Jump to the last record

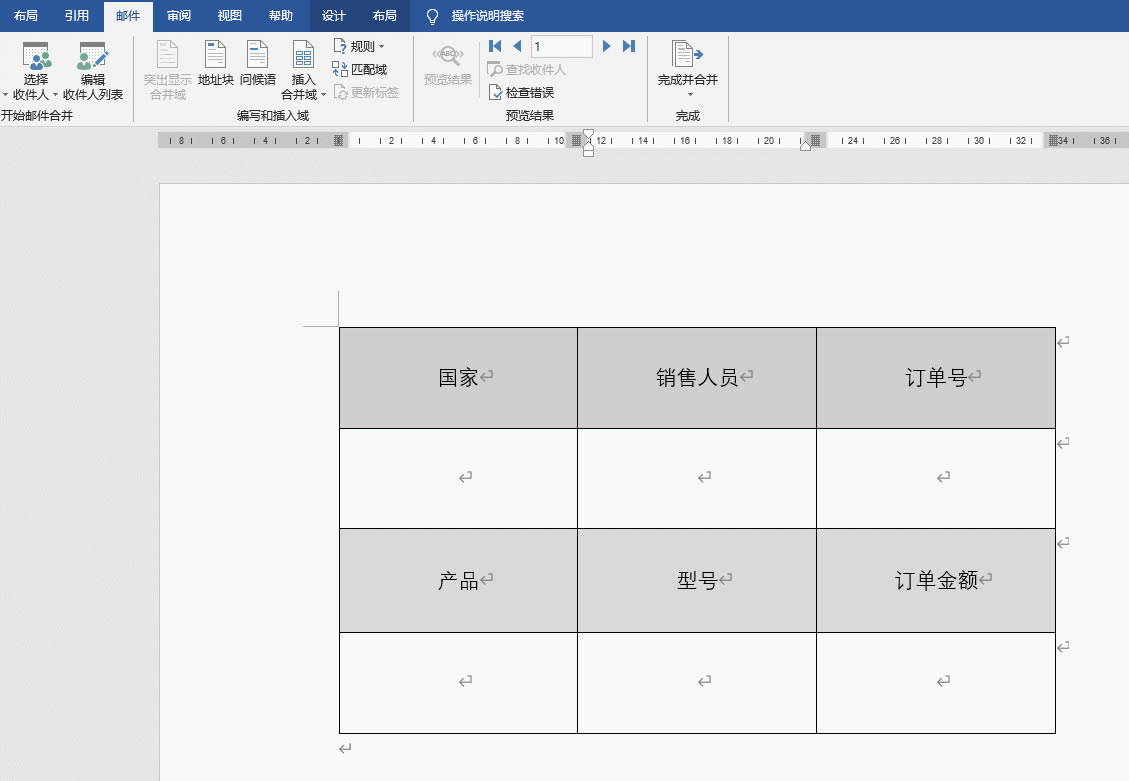click(629, 46)
